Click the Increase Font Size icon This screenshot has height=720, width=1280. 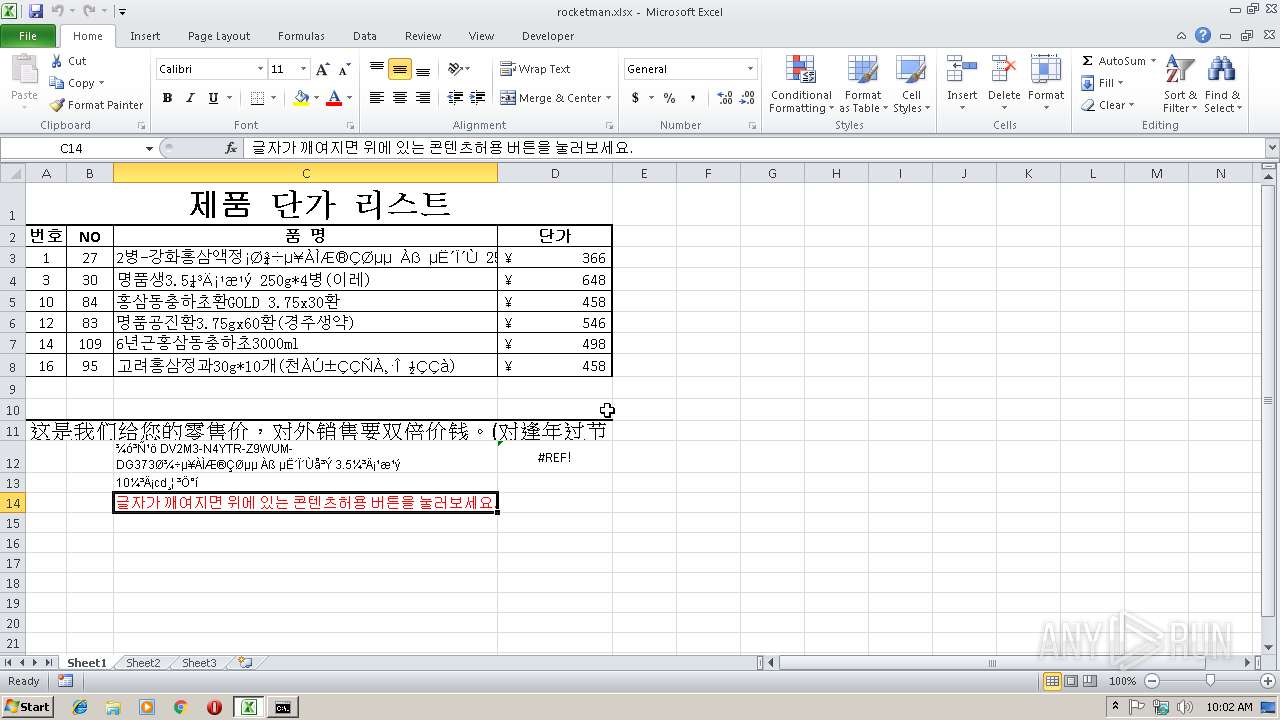[322, 69]
